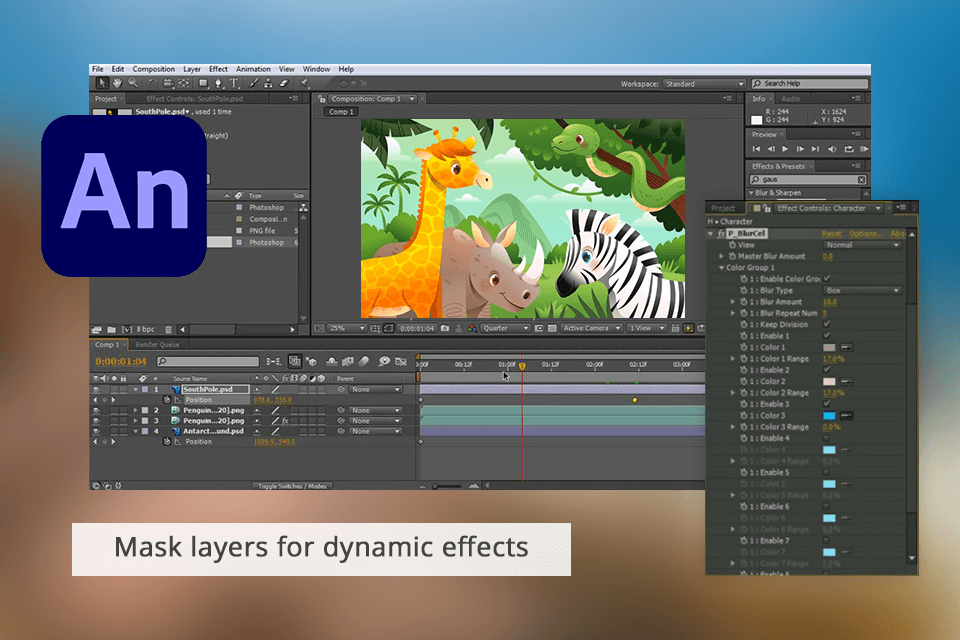Open the Effect menu

tap(218, 69)
